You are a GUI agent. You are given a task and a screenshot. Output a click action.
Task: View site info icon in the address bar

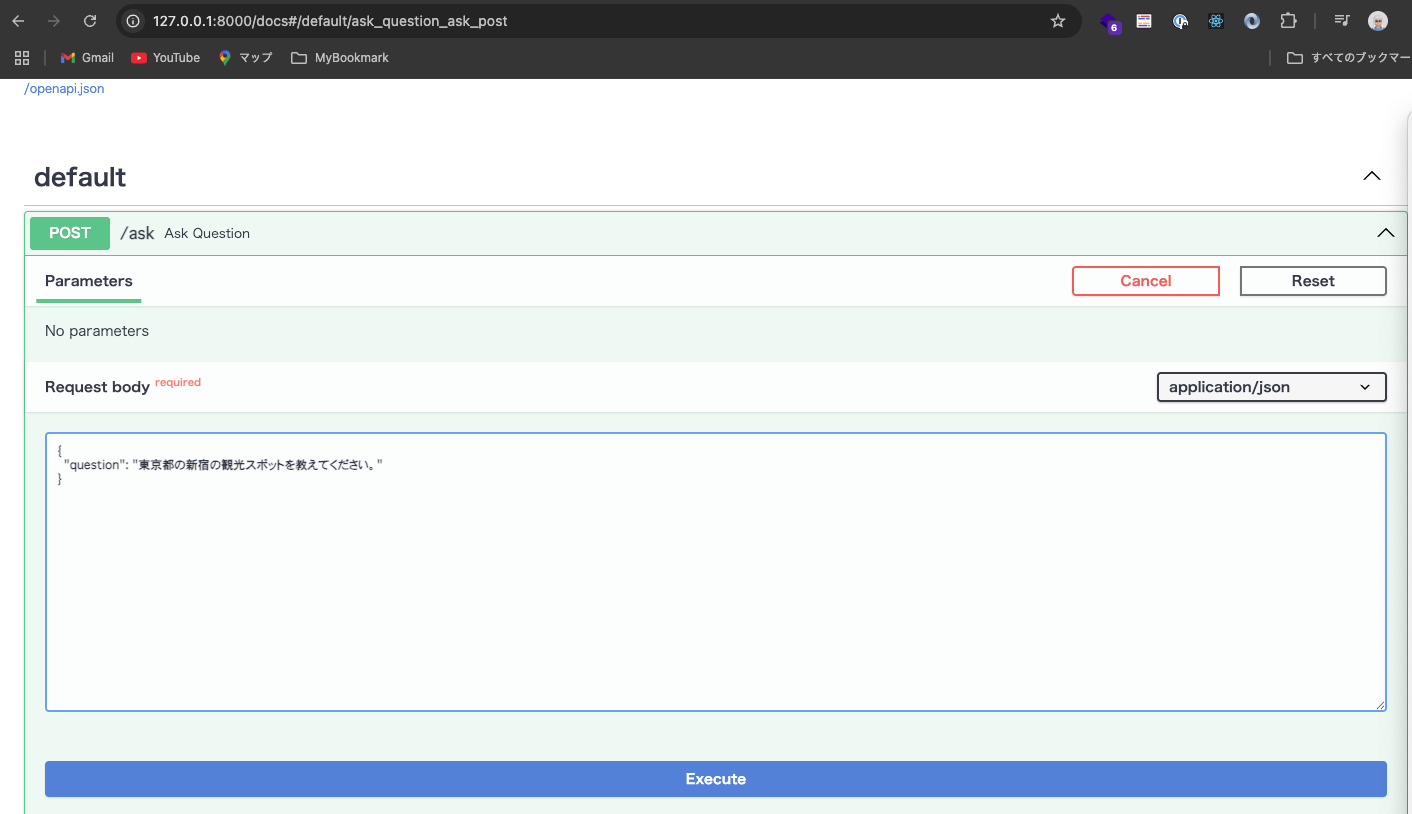click(133, 21)
